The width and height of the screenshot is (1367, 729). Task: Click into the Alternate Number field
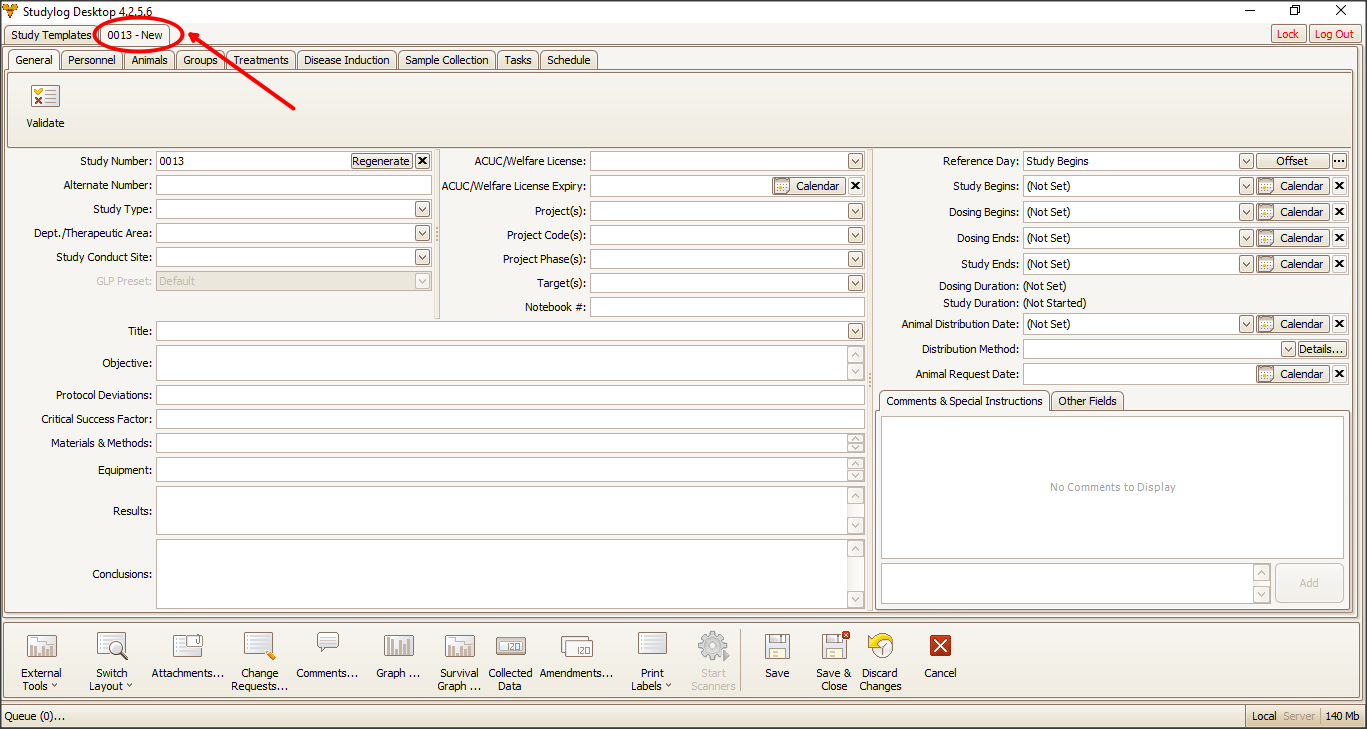294,185
